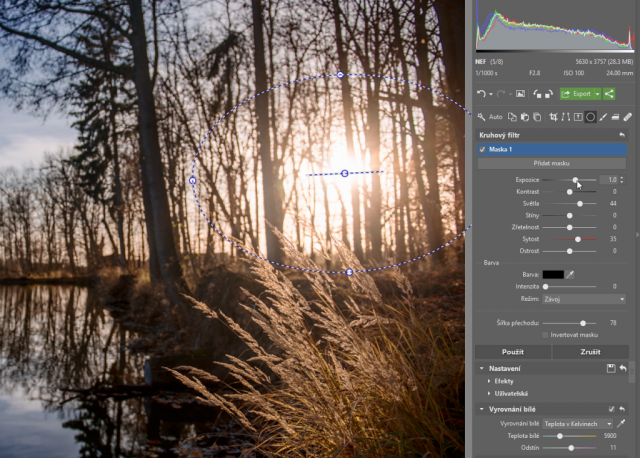Save the Nastavení preset icon
The image size is (640, 458).
(x=611, y=369)
